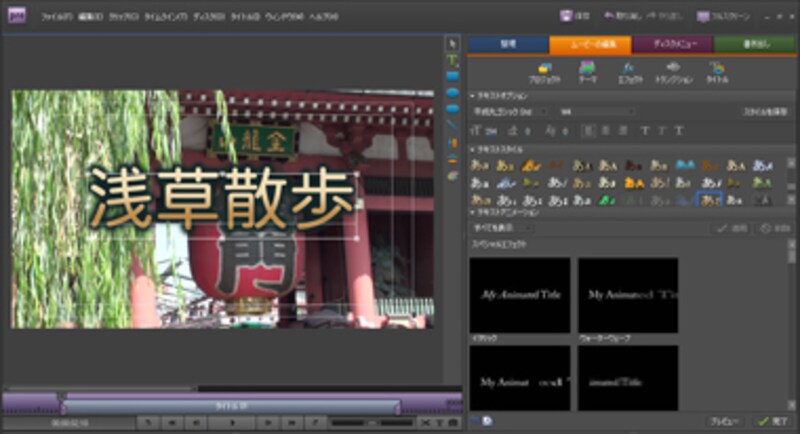Toggle left text alignment button

tap(588, 130)
